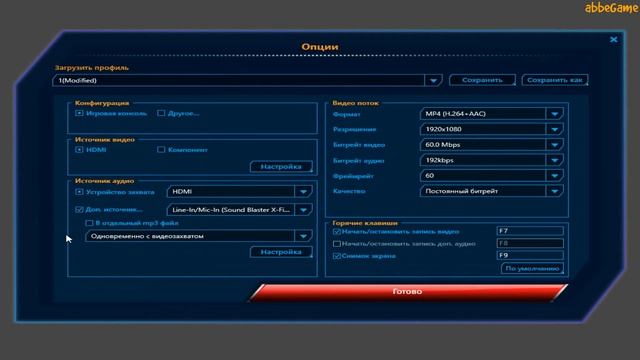The width and height of the screenshot is (640, 360).
Task: Open the 60.0 Mbps video bitrate dropdown
Action: pos(554,145)
